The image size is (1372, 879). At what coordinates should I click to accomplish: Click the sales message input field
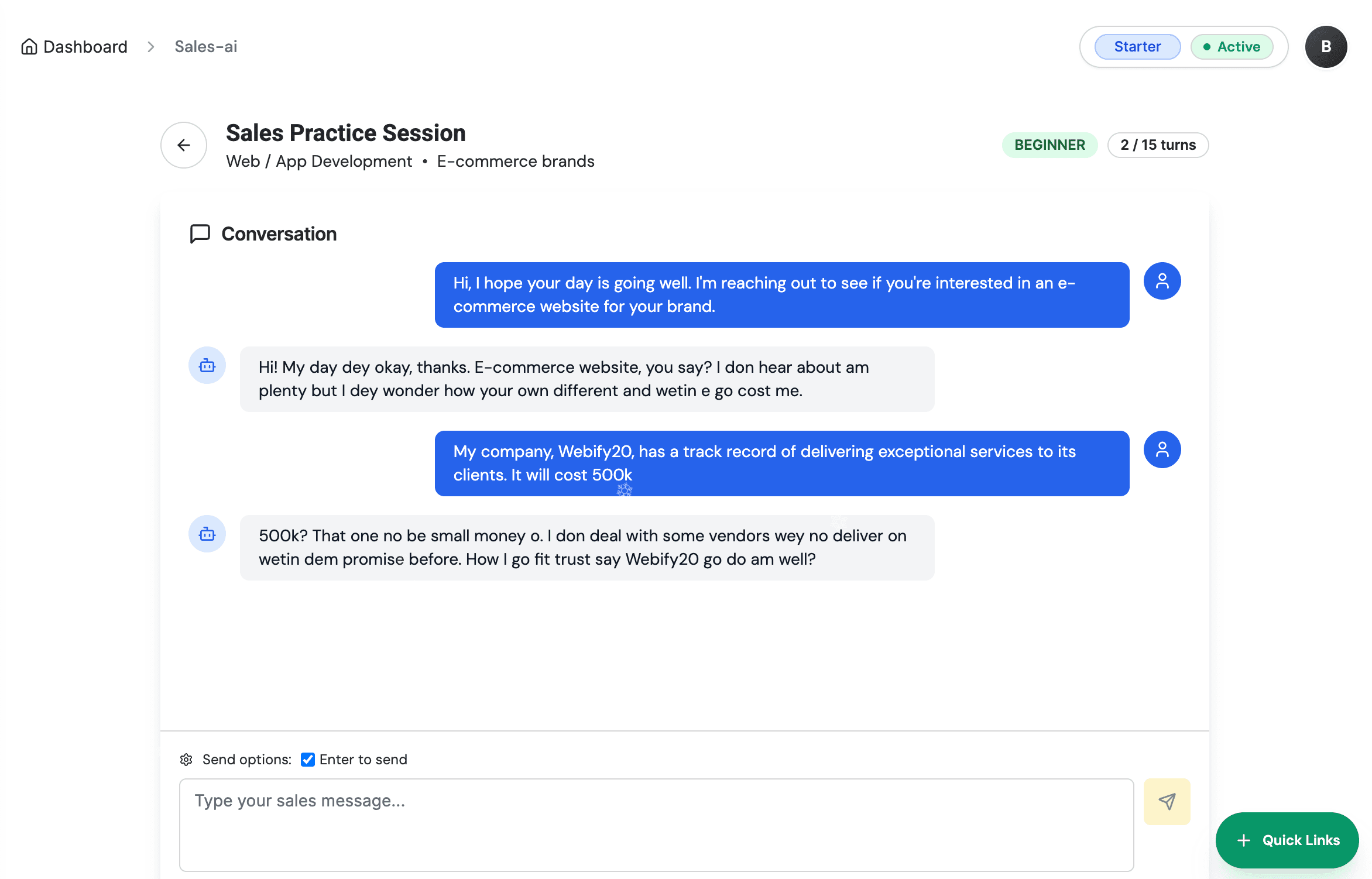(x=654, y=825)
